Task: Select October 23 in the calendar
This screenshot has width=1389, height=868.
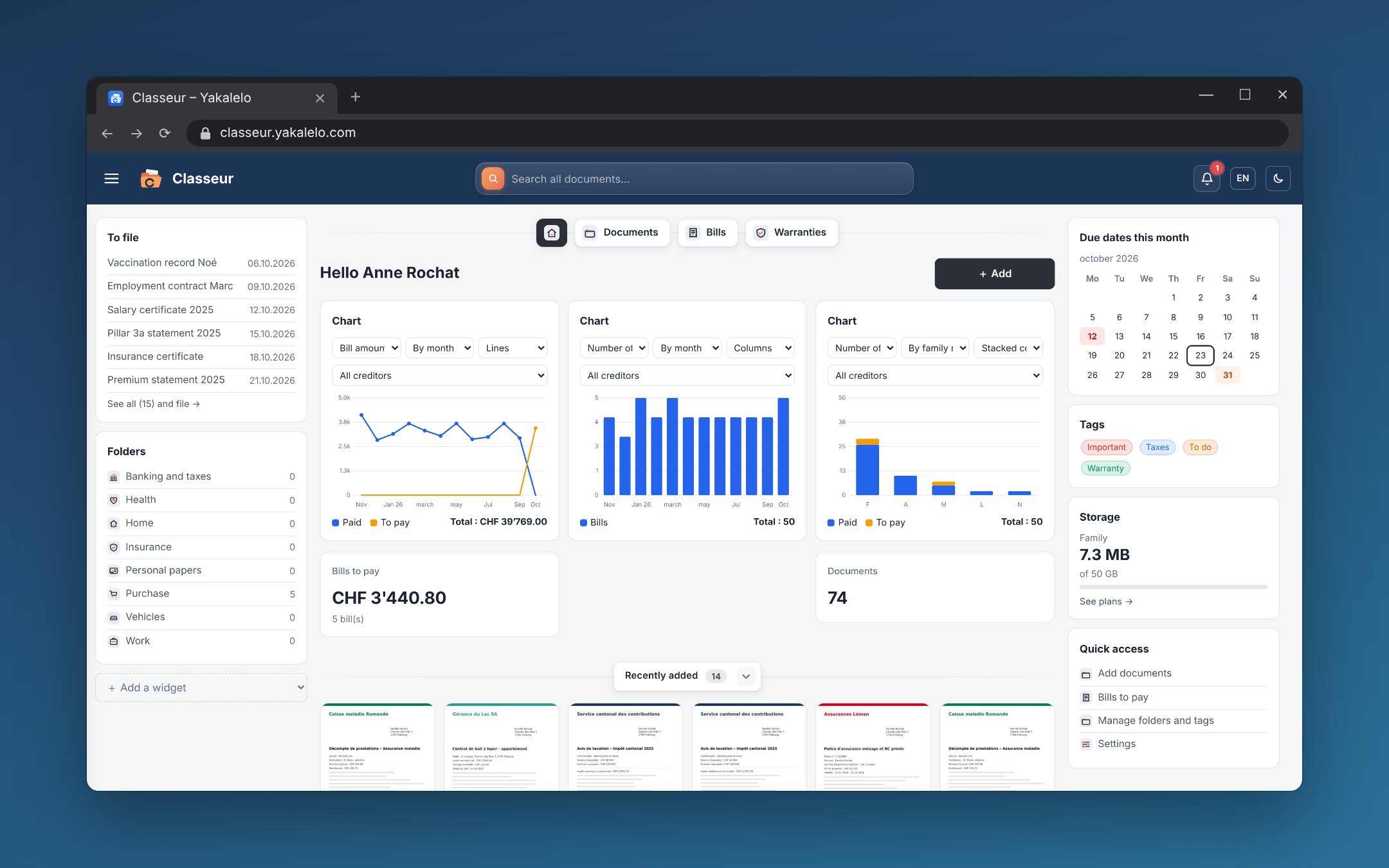Action: (x=1200, y=356)
